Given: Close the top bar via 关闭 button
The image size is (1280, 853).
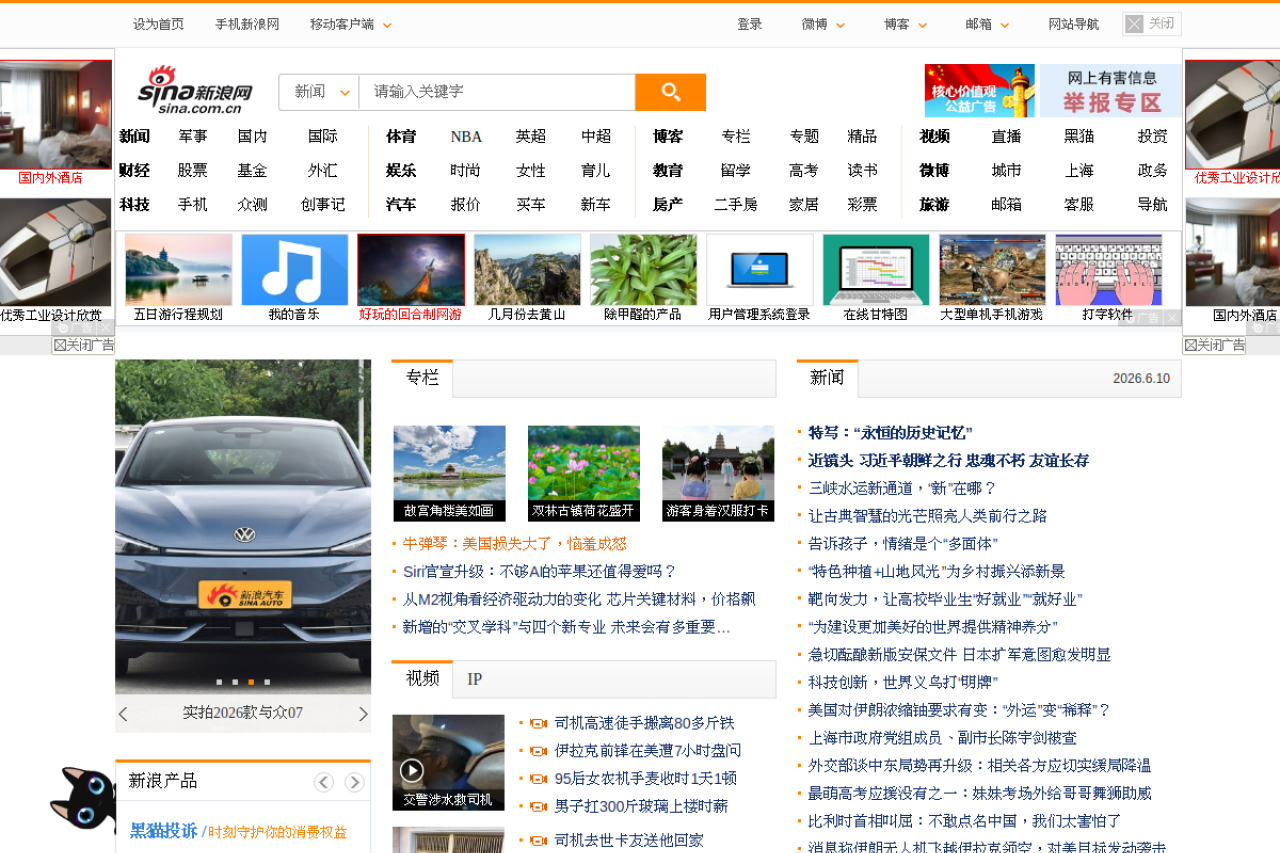Looking at the screenshot, I should click(1152, 24).
